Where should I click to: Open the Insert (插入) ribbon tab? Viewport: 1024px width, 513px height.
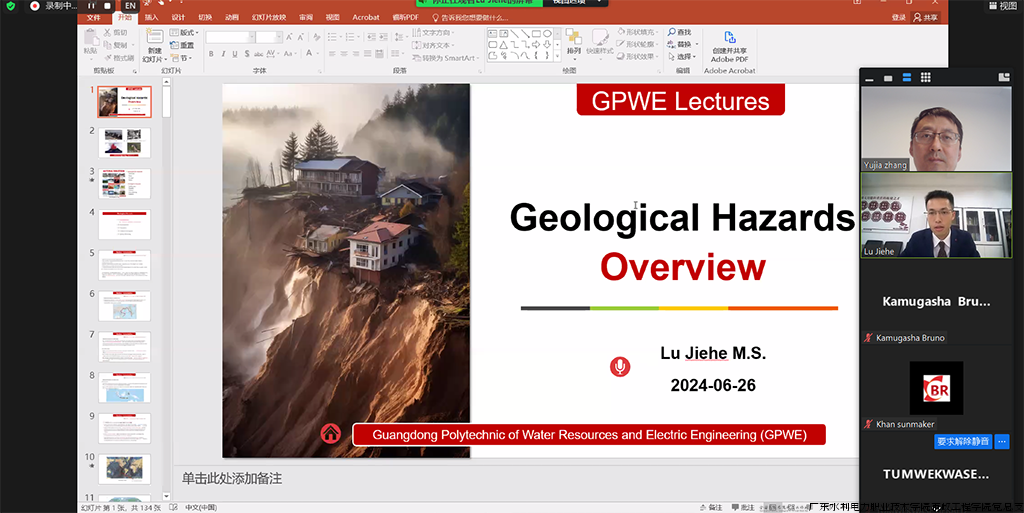click(x=151, y=17)
